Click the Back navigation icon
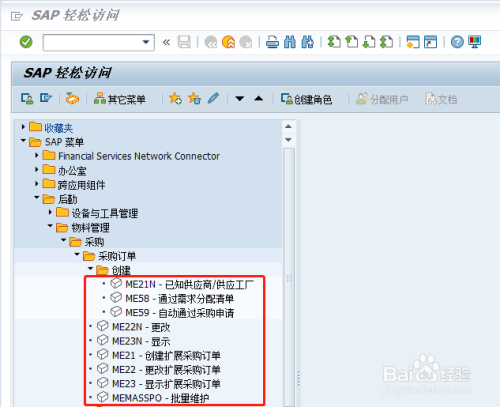Viewport: 500px width, 407px height. click(211, 42)
